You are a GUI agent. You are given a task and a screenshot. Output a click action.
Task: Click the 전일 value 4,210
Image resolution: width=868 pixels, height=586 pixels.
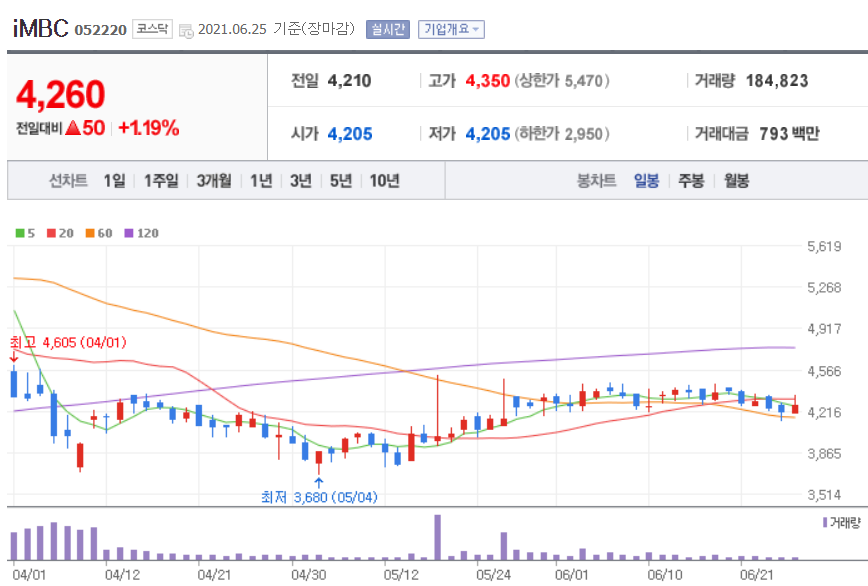[x=349, y=81]
